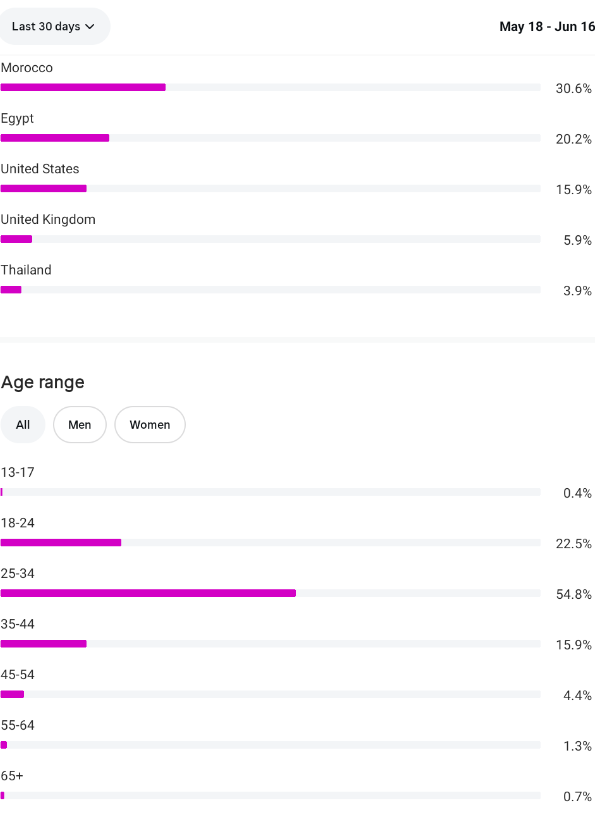Click the Age range heading
This screenshot has width=595, height=814.
[43, 383]
